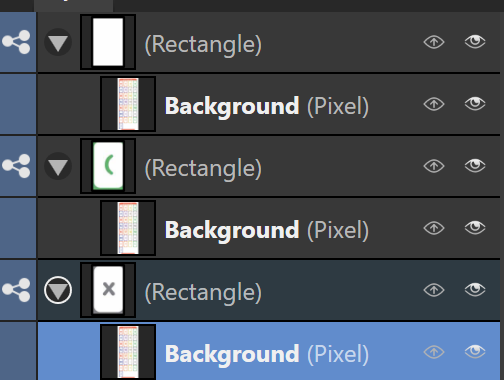Click thumbnail of first Background layer

pyautogui.click(x=128, y=104)
